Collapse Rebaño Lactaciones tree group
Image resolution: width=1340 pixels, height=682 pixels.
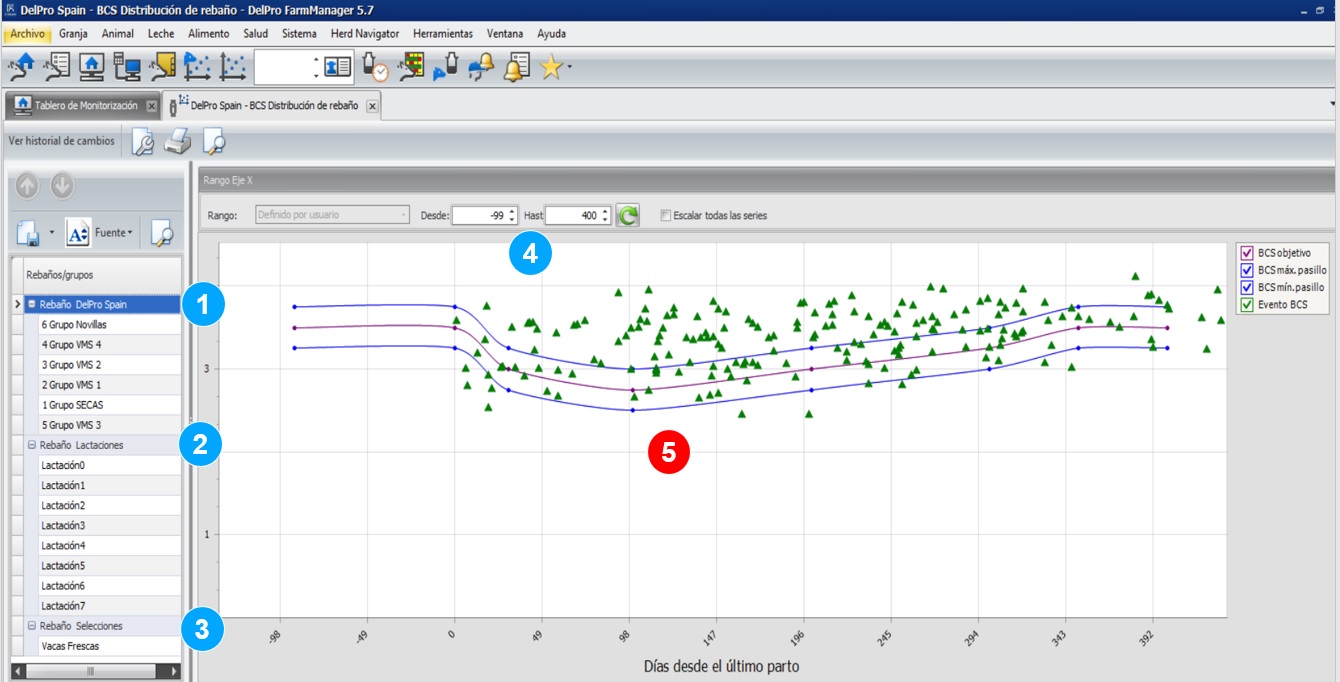click(x=31, y=445)
